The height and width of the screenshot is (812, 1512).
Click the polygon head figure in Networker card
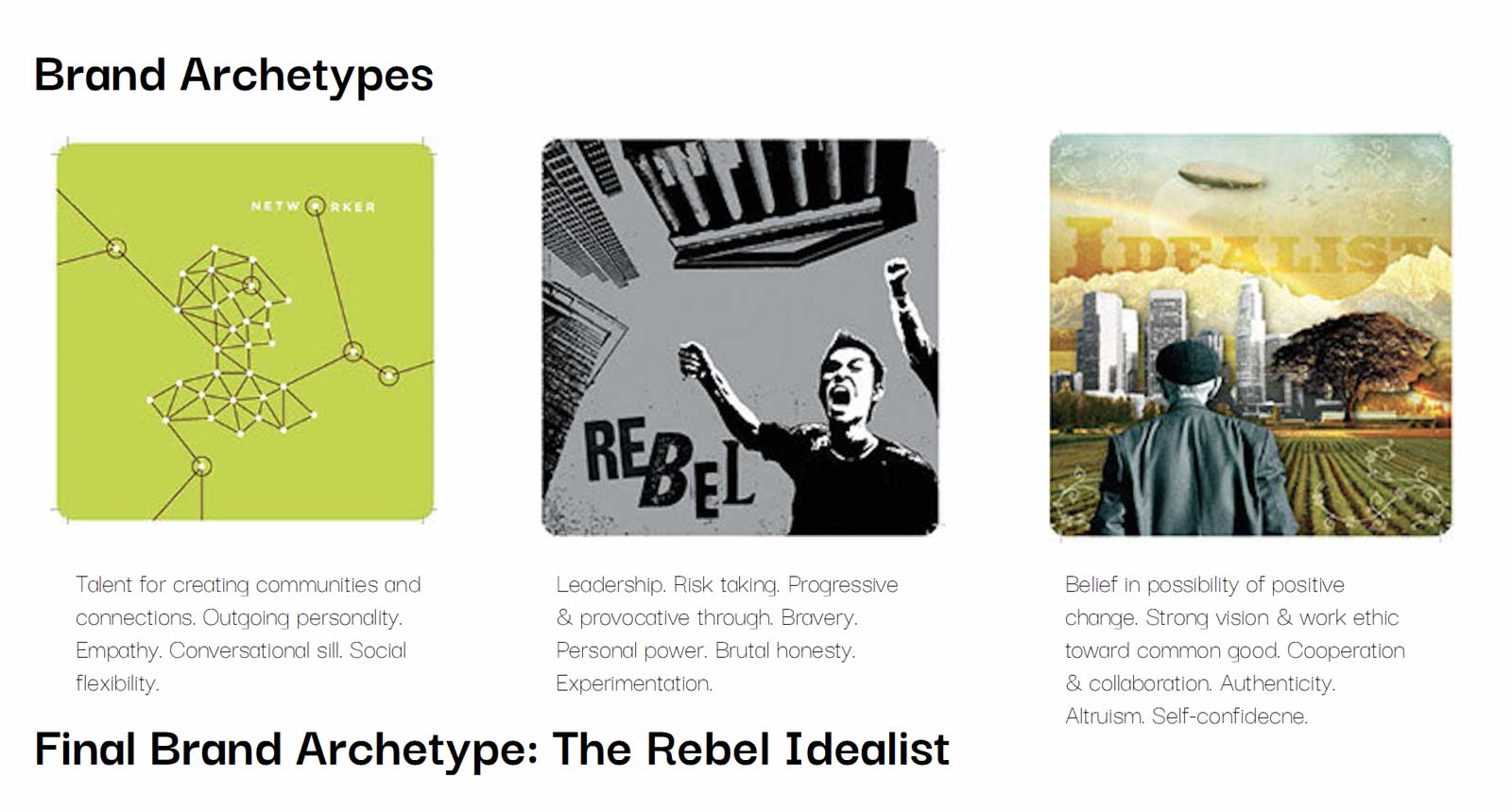(231, 342)
